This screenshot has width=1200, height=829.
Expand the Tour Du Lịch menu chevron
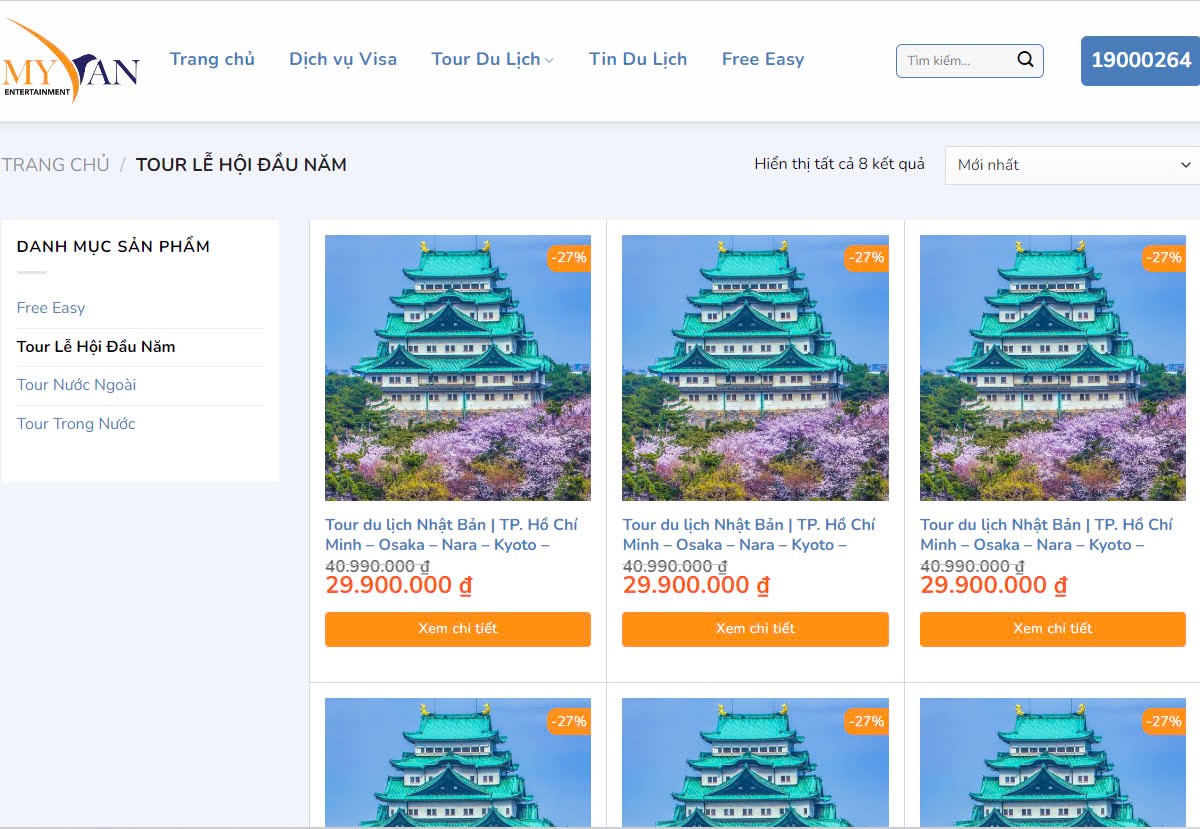coord(549,60)
